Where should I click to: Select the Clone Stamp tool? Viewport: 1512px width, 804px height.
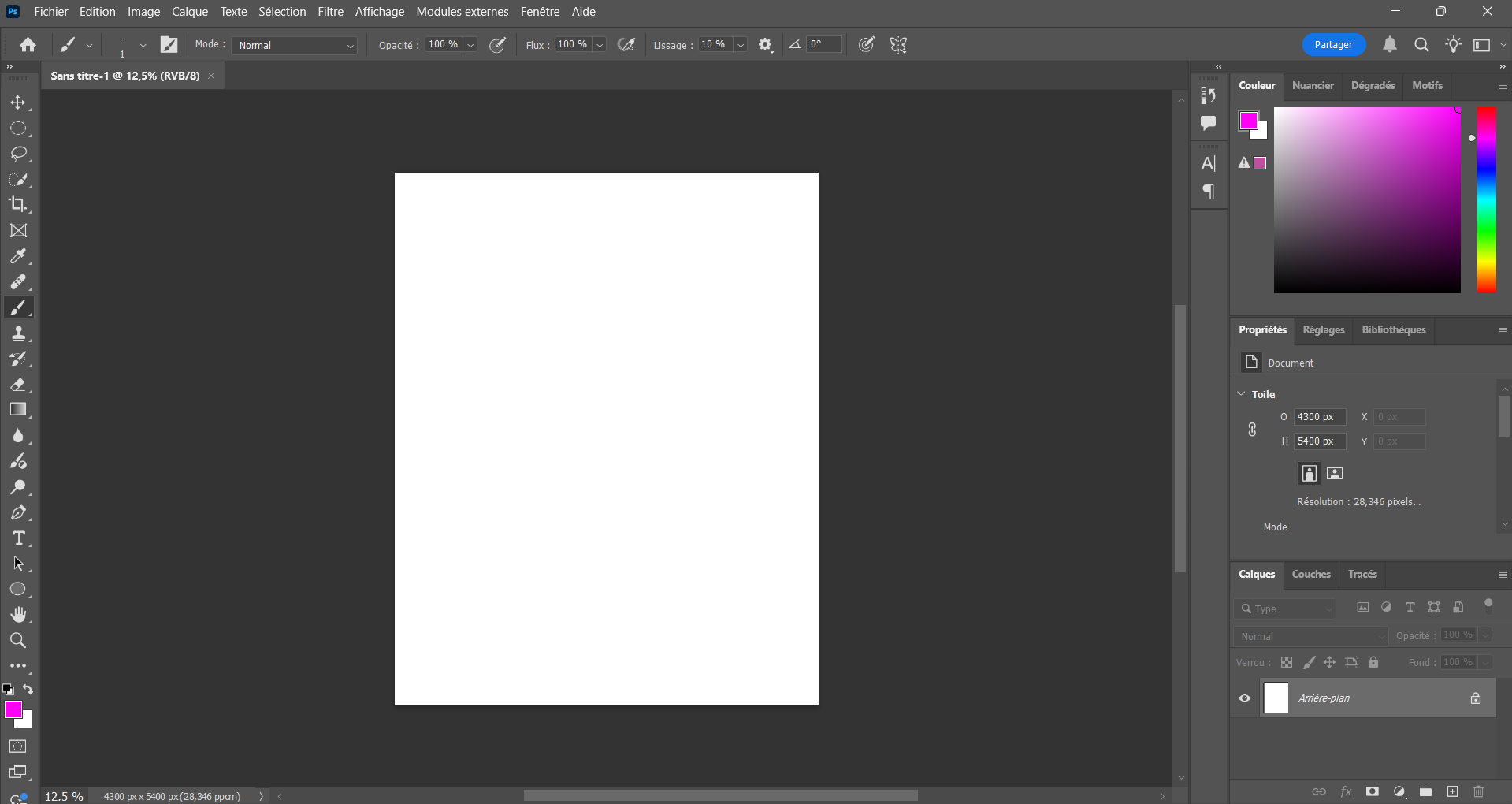coord(18,333)
